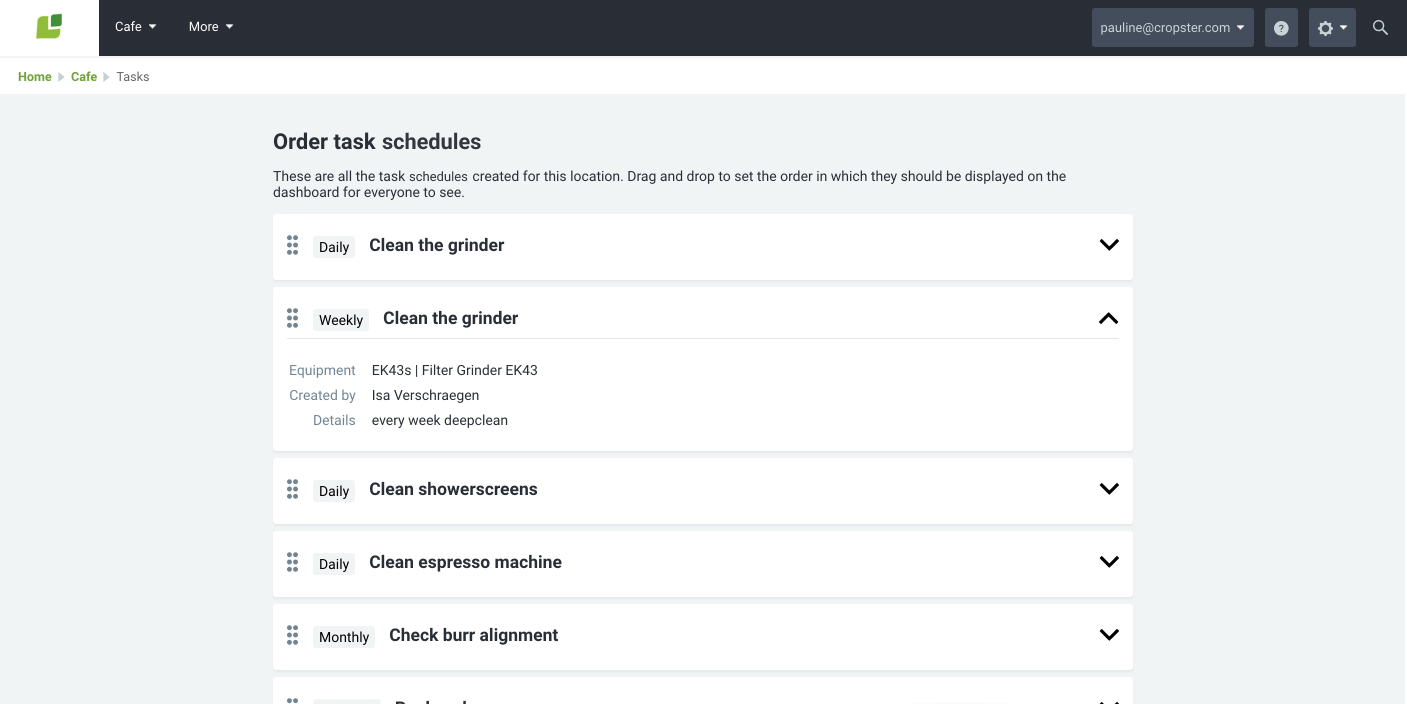Viewport: 1407px width, 704px height.
Task: Click the Check burr alignment task title
Action: click(x=473, y=635)
